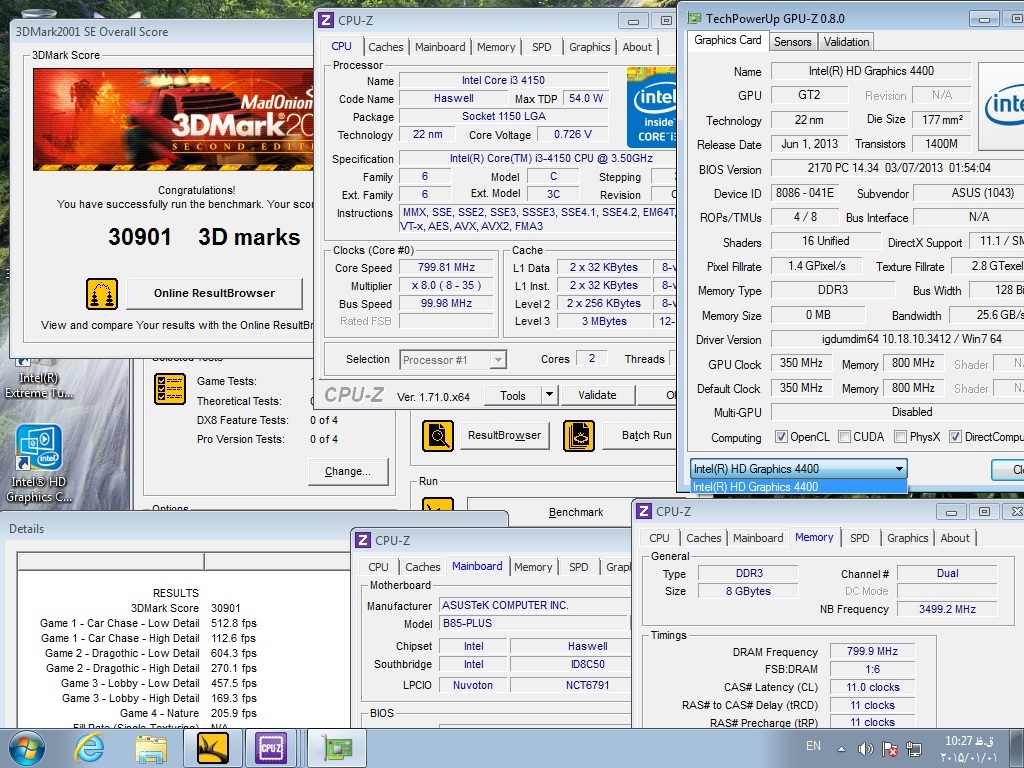The width and height of the screenshot is (1024, 768).
Task: Open About tab in CPU-Z Memory window
Action: [x=955, y=538]
